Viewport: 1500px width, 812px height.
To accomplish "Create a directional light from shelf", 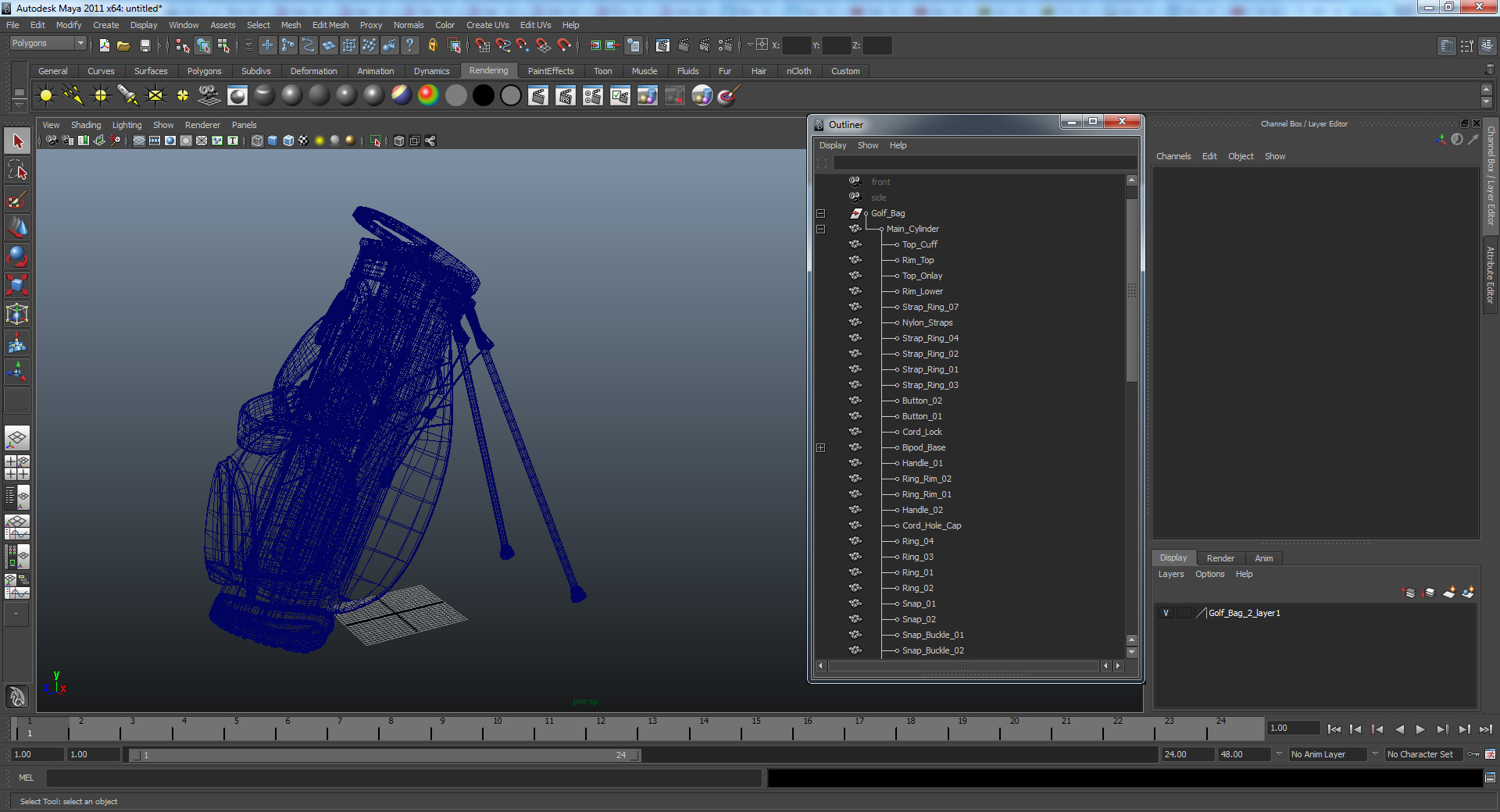I will click(x=73, y=95).
